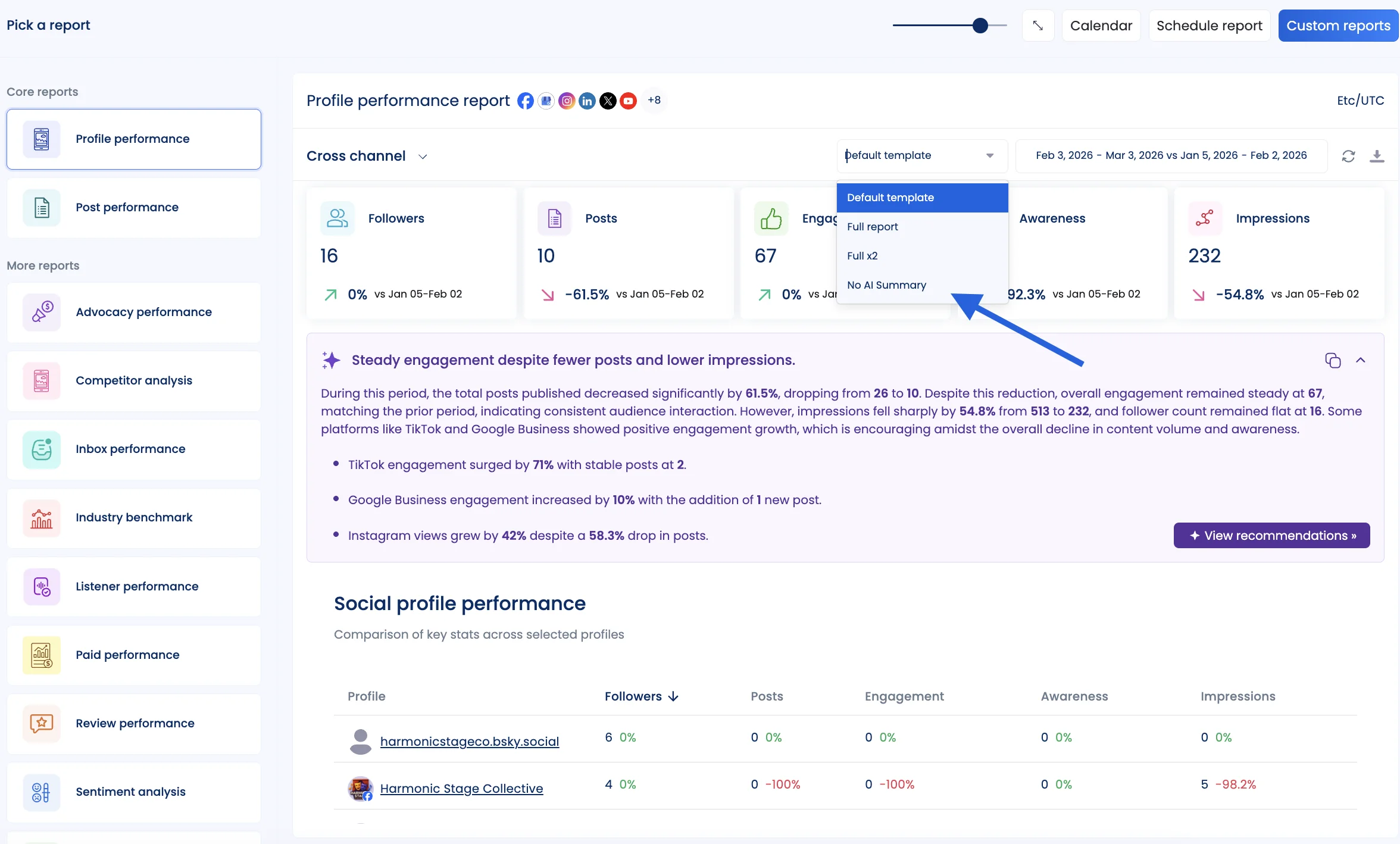The image size is (1400, 844).
Task: Click the collapse layout arrow icon
Action: (x=1038, y=26)
